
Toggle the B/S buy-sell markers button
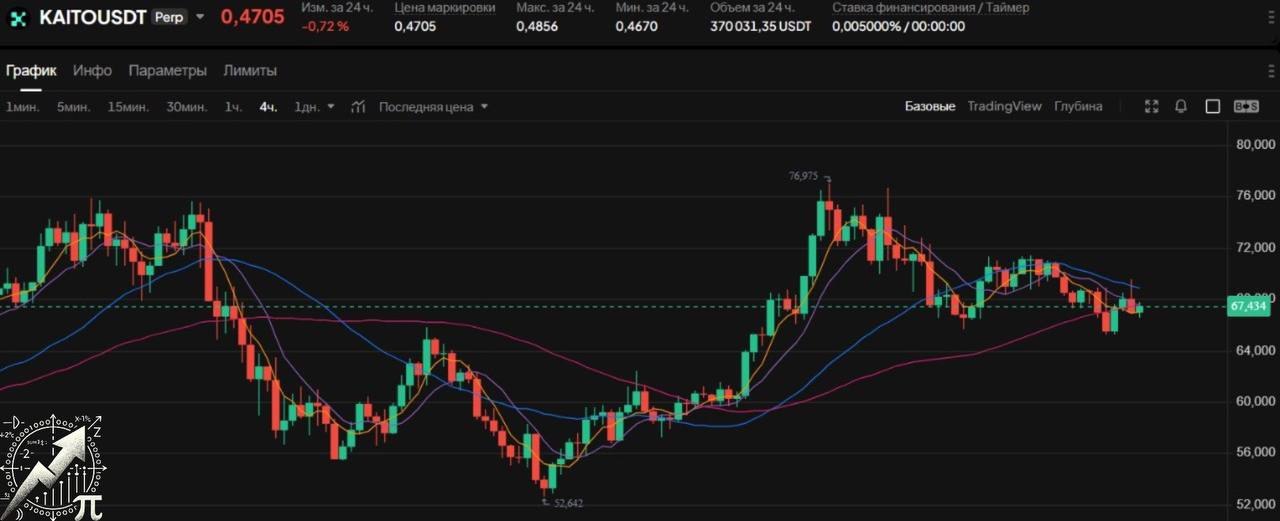(x=1246, y=106)
